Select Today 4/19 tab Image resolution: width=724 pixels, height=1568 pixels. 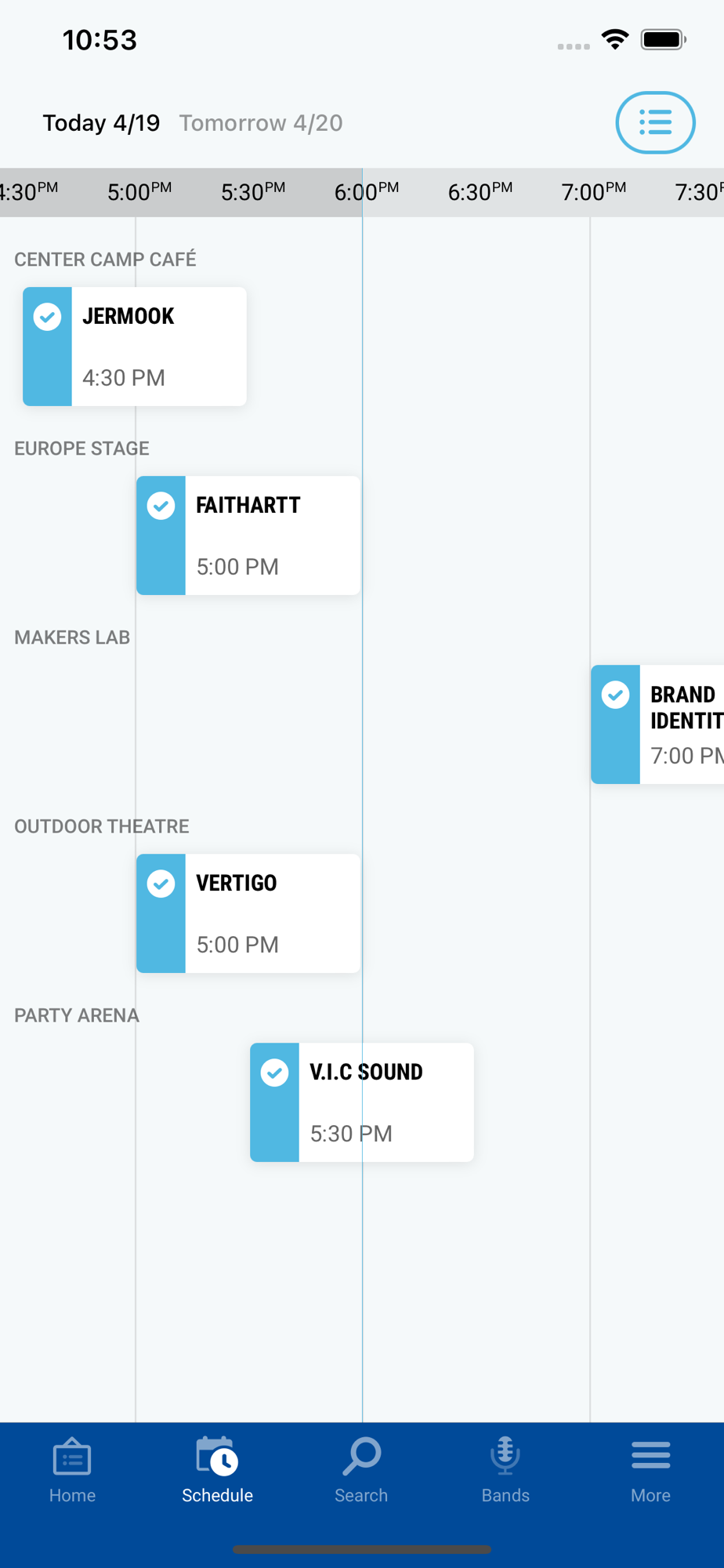101,123
